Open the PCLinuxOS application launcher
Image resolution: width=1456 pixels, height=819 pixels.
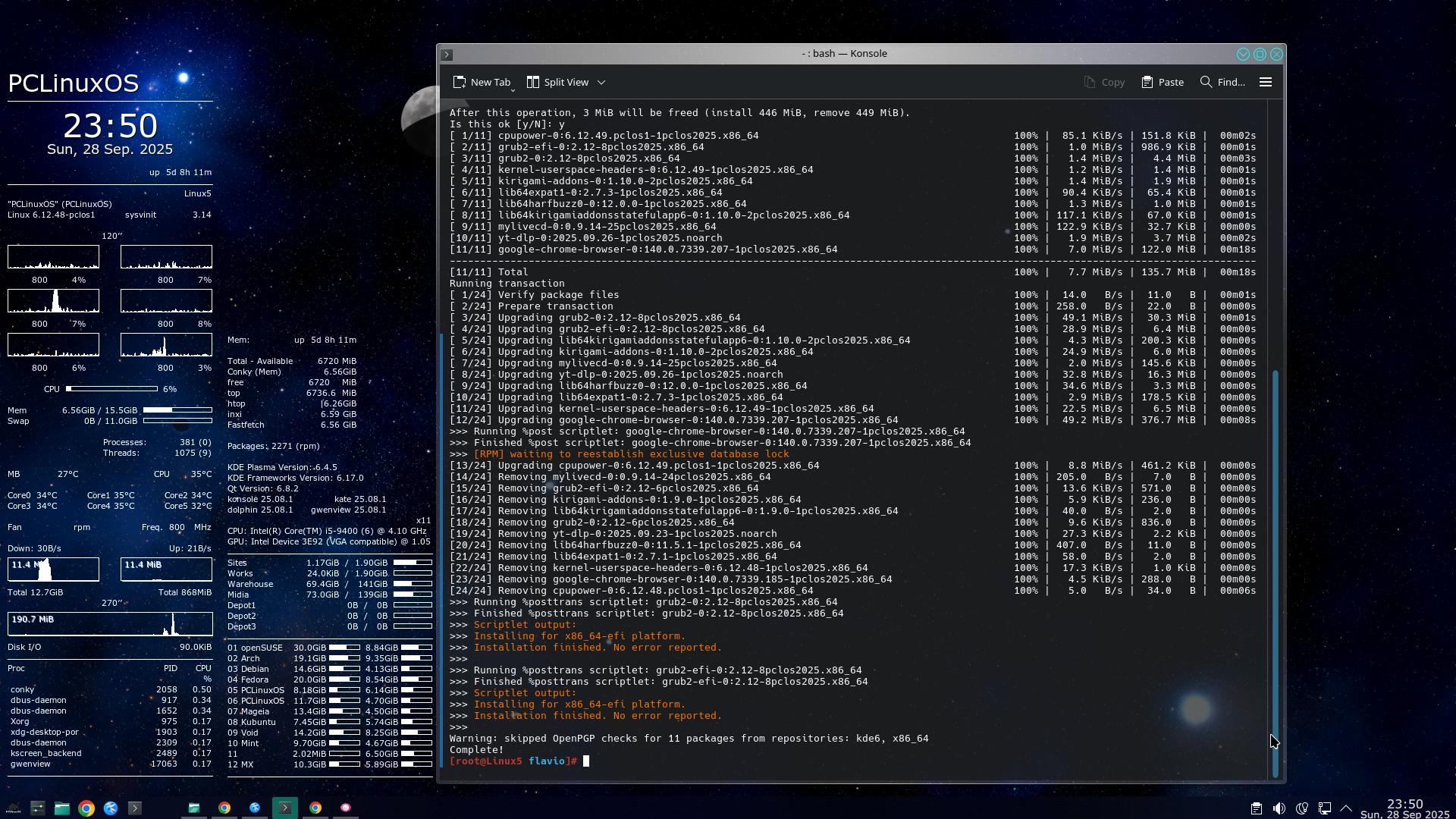[13, 808]
